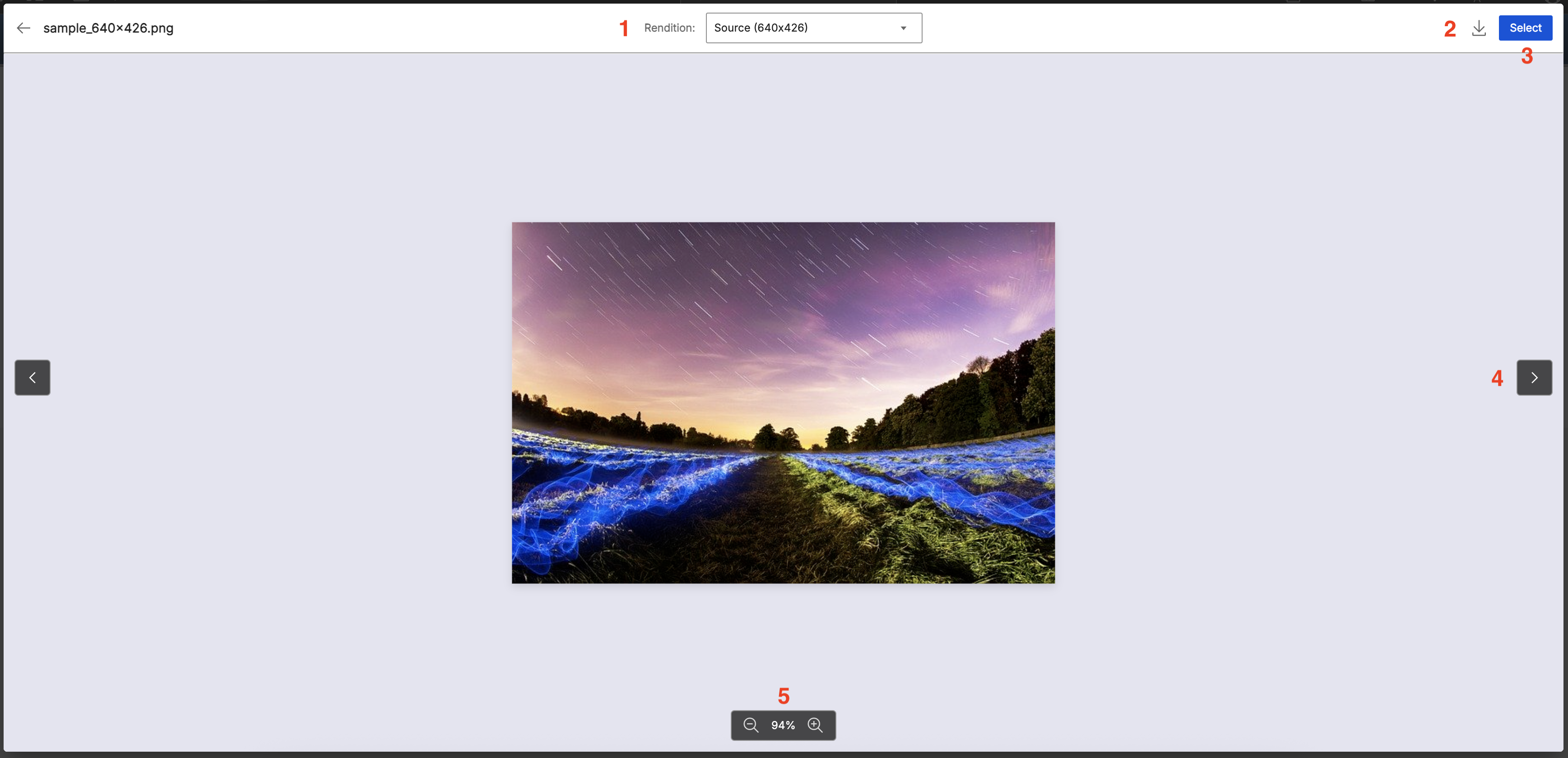Viewport: 1568px width, 758px height.
Task: Download the asset using the download icon
Action: (x=1479, y=28)
